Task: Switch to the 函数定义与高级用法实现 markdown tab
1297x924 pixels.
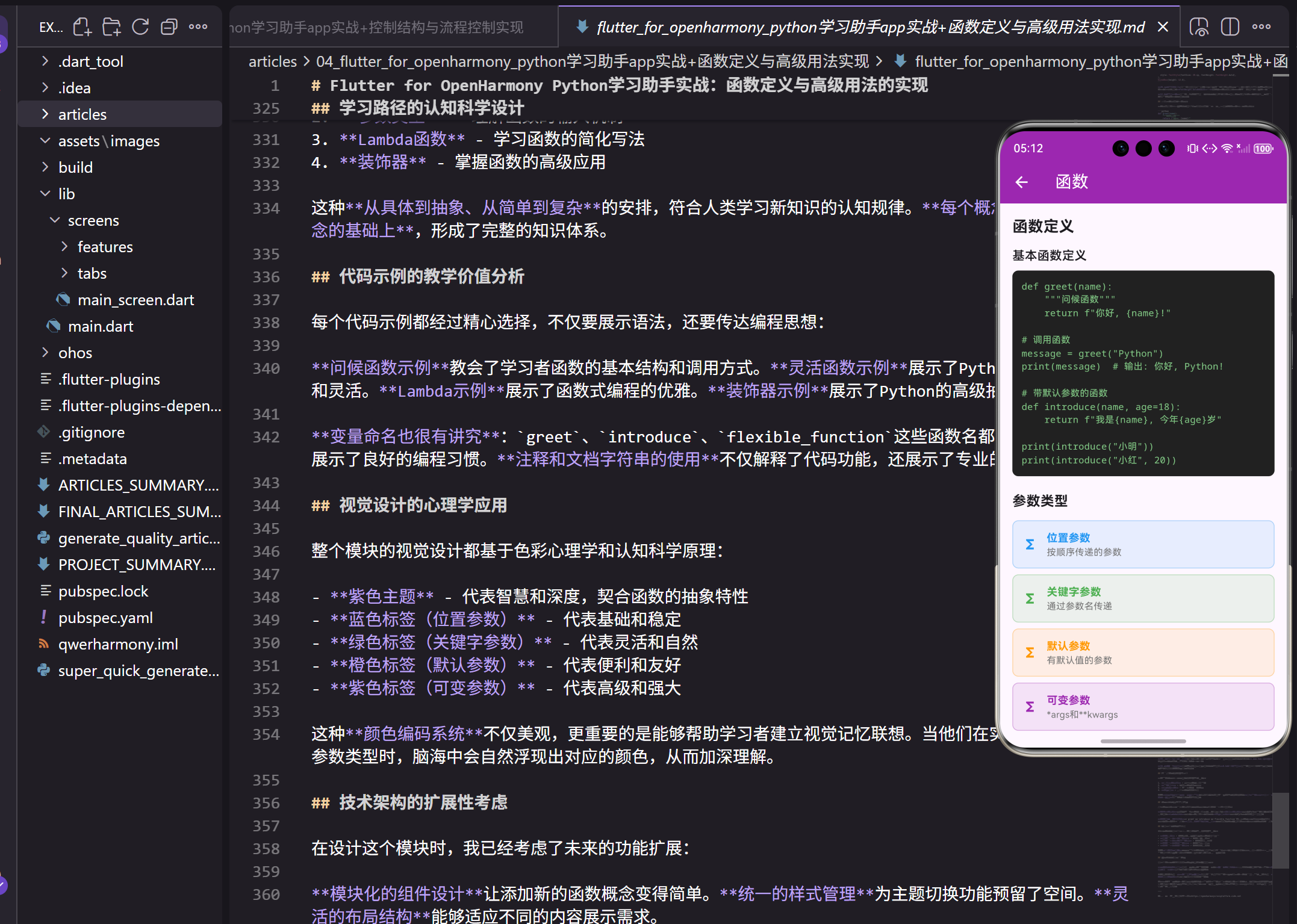Action: tap(867, 26)
